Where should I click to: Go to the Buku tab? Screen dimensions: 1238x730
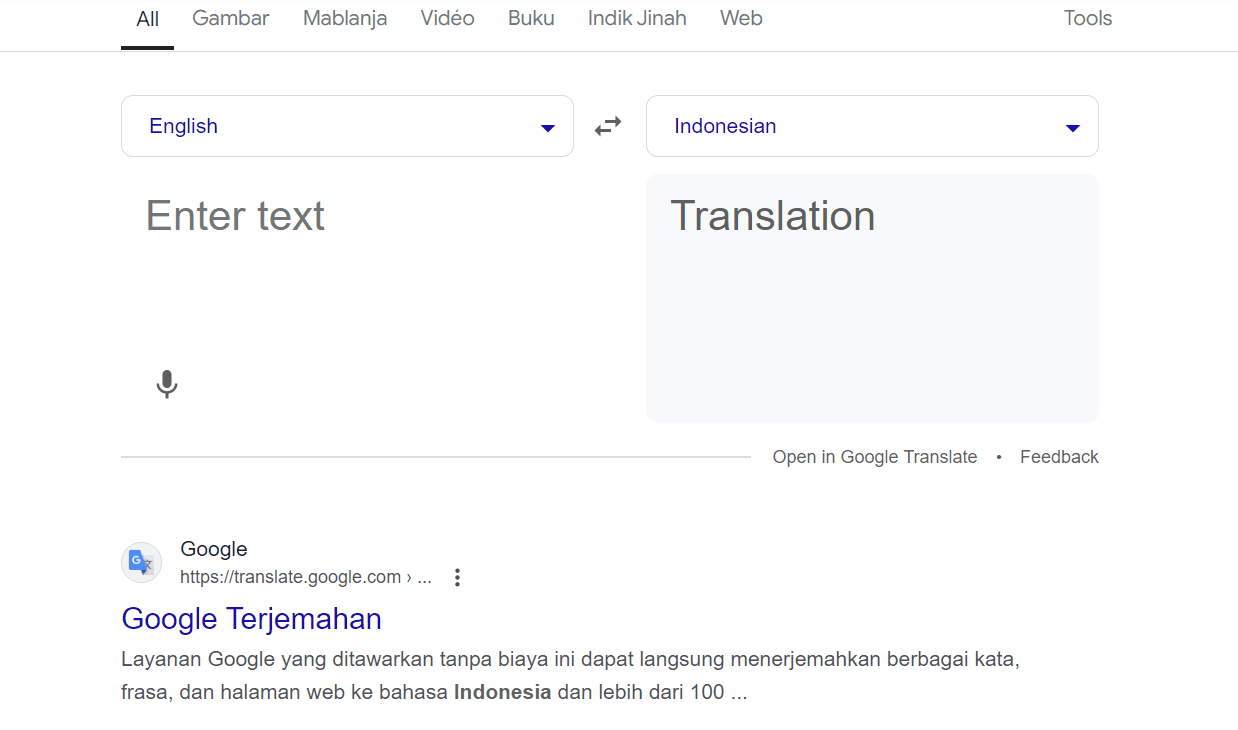pyautogui.click(x=531, y=18)
